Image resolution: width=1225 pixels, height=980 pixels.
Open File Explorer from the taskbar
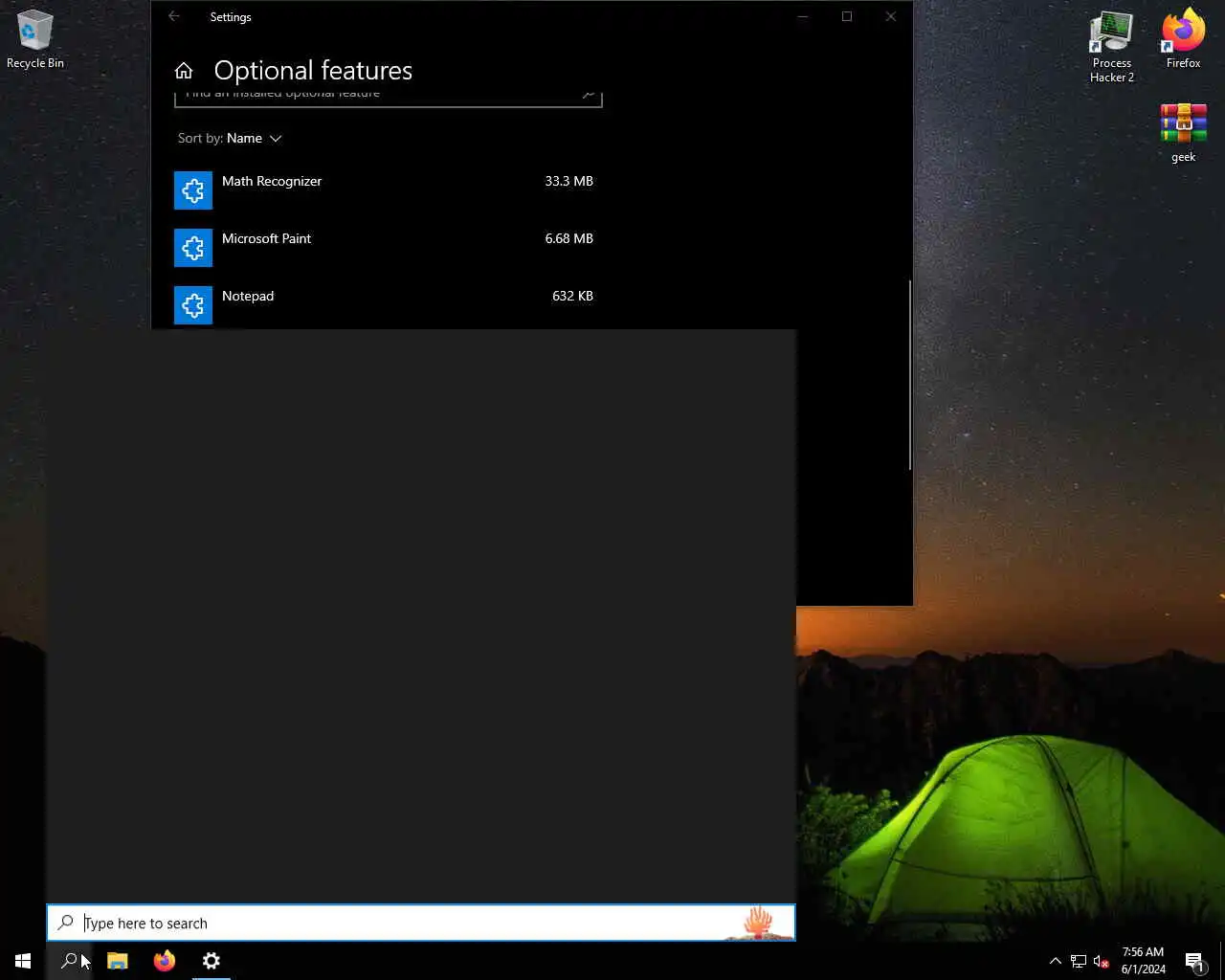tap(118, 961)
